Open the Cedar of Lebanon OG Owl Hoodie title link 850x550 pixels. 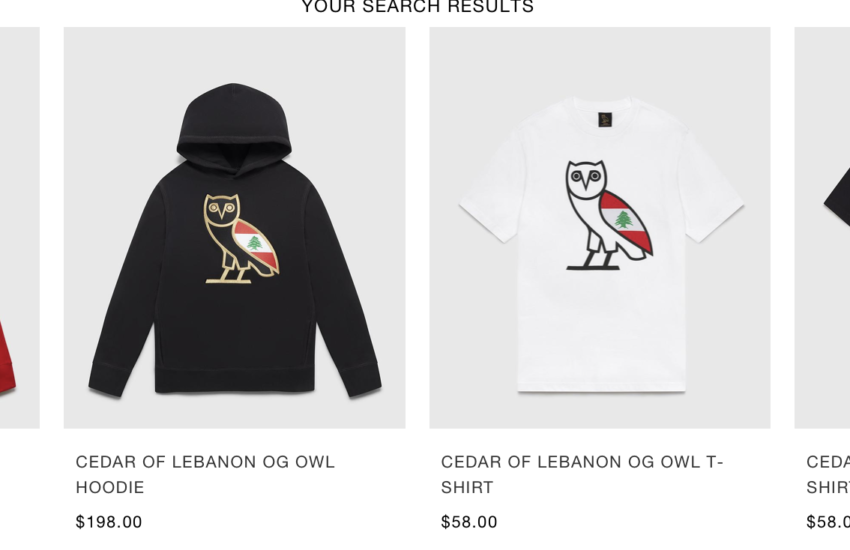pos(205,474)
